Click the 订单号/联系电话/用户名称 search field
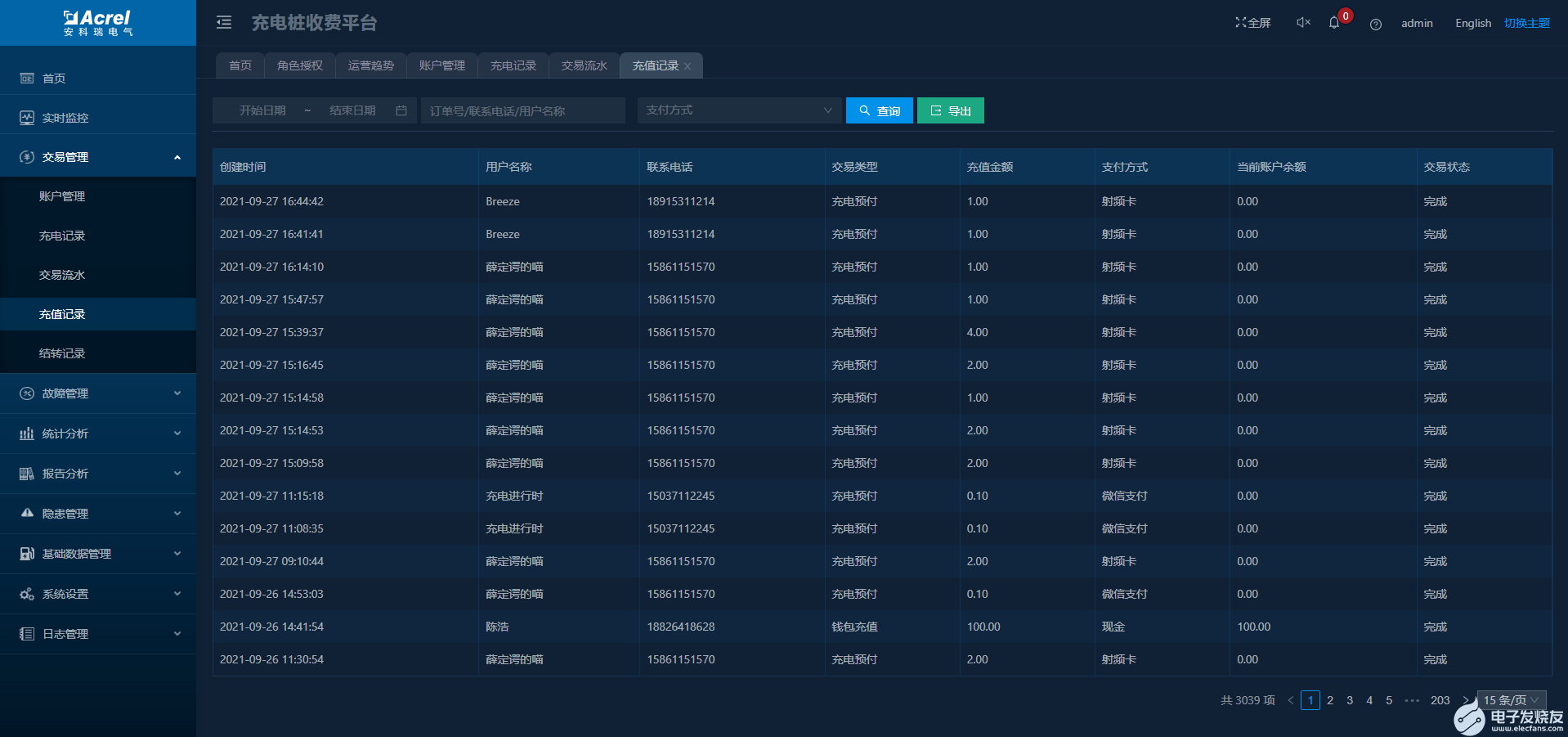 click(x=522, y=110)
